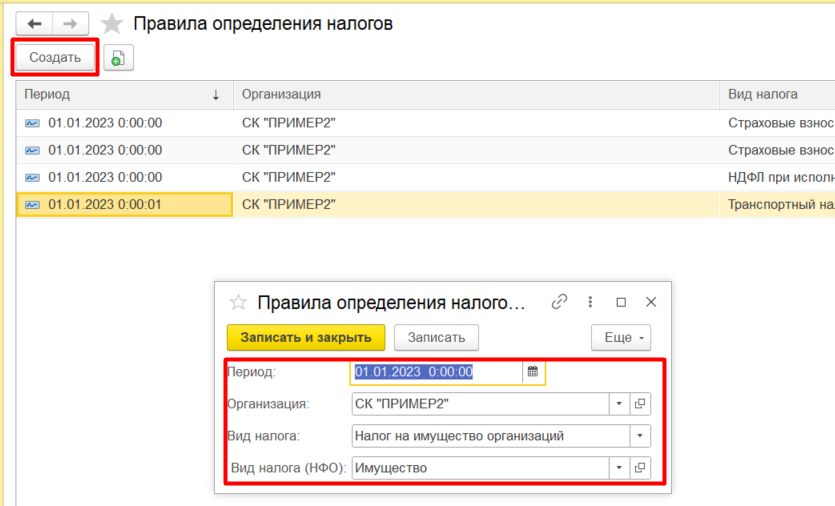835x506 pixels.
Task: Expand the Организация dropdown list
Action: [x=619, y=404]
